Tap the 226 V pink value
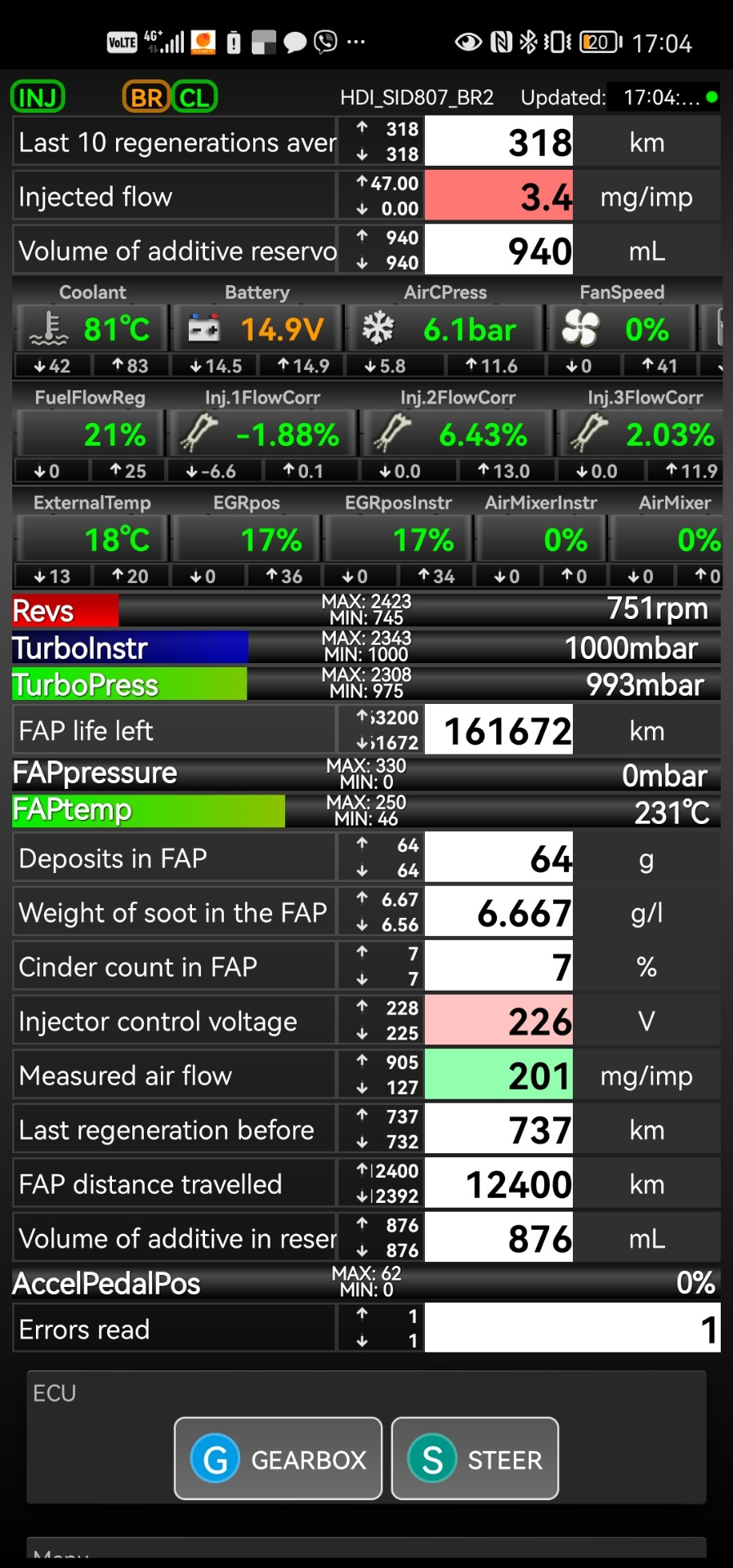The width and height of the screenshot is (733, 1568). (x=498, y=1021)
